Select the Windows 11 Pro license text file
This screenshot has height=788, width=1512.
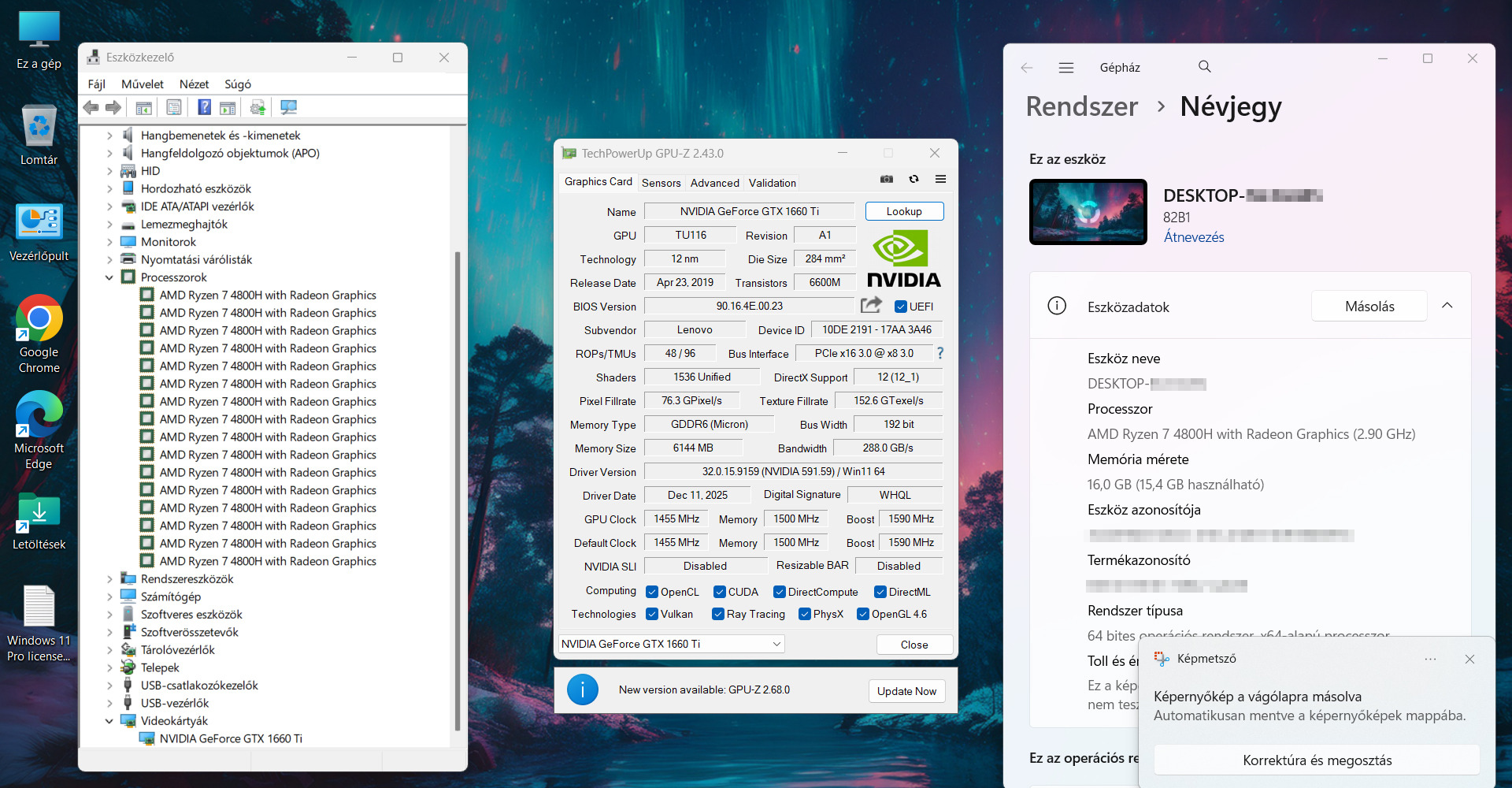tap(39, 623)
